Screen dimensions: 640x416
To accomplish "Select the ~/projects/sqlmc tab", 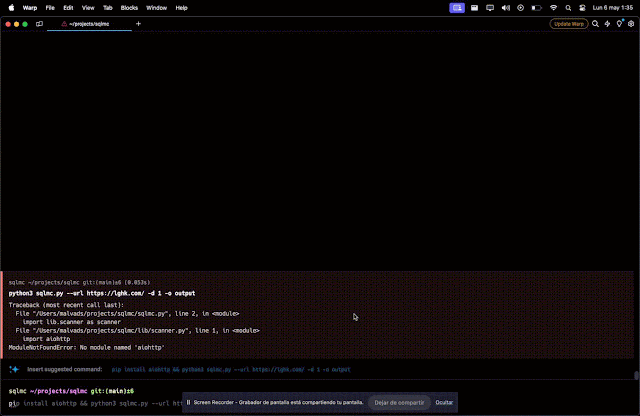I will (x=90, y=23).
